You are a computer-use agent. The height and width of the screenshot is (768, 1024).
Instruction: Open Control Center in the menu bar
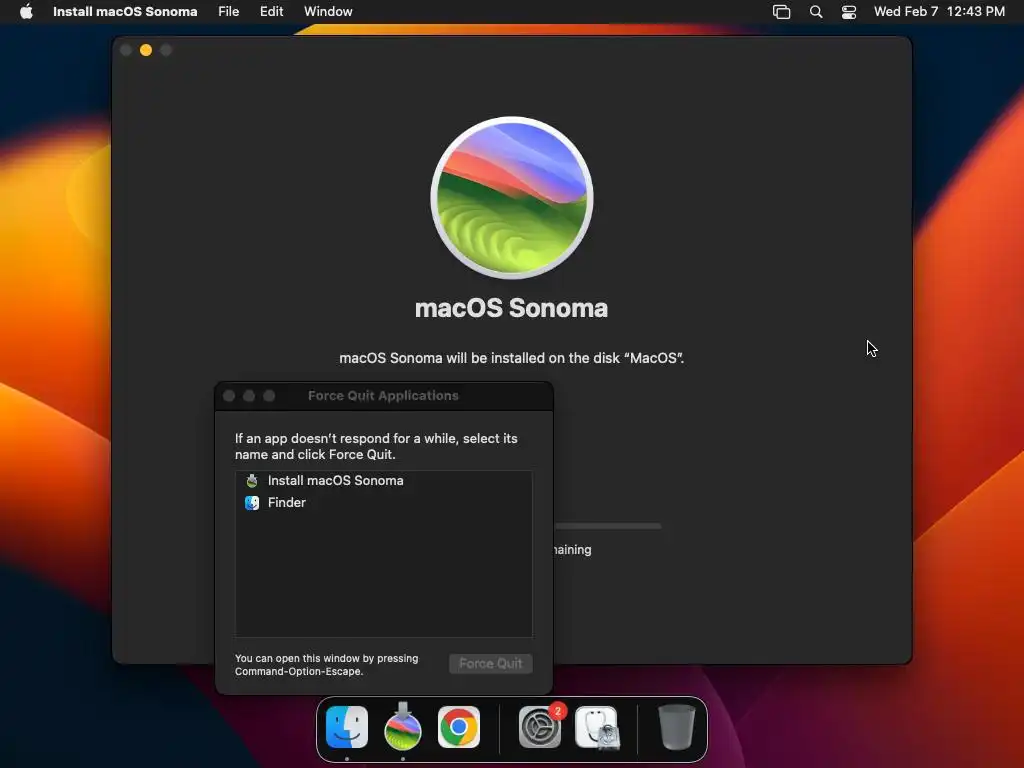848,12
